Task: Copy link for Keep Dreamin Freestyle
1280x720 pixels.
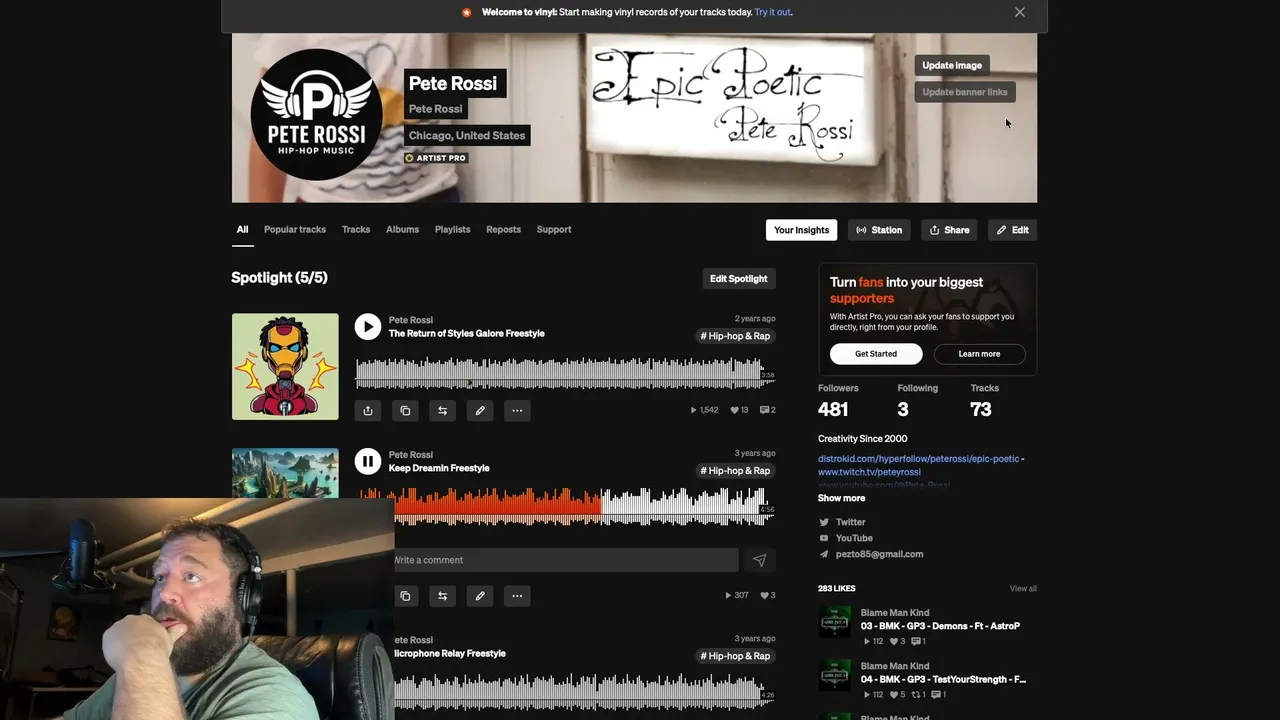Action: point(405,596)
